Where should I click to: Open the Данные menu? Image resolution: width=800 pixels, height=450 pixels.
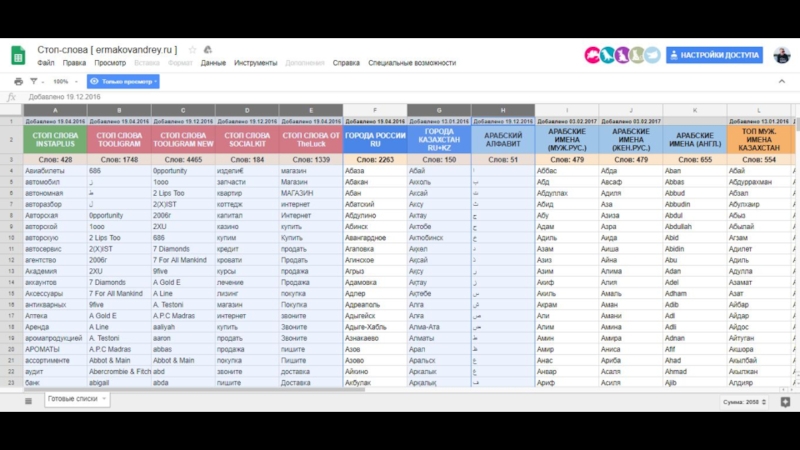tap(213, 63)
